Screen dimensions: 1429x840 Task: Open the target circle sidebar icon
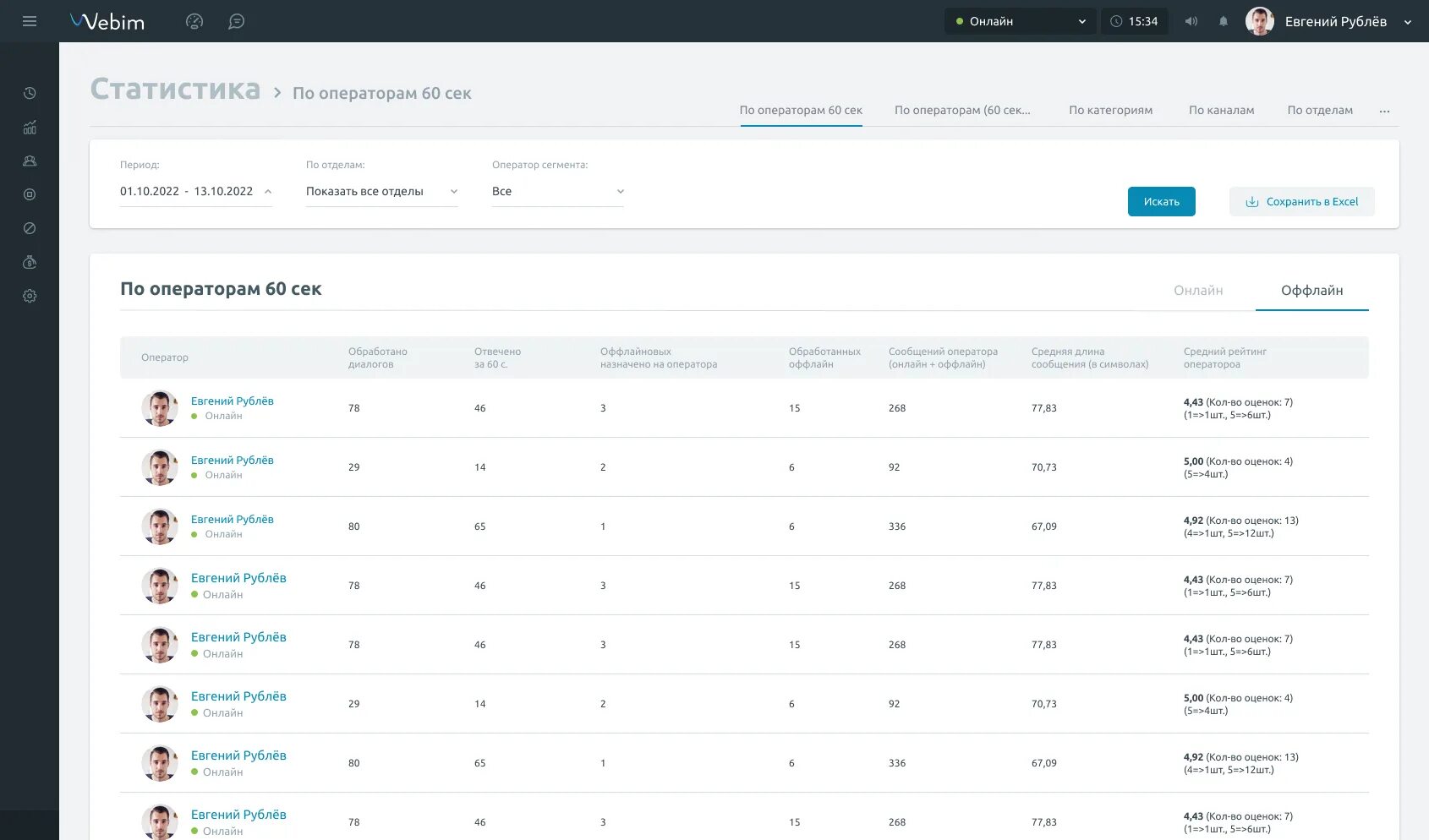tap(30, 194)
